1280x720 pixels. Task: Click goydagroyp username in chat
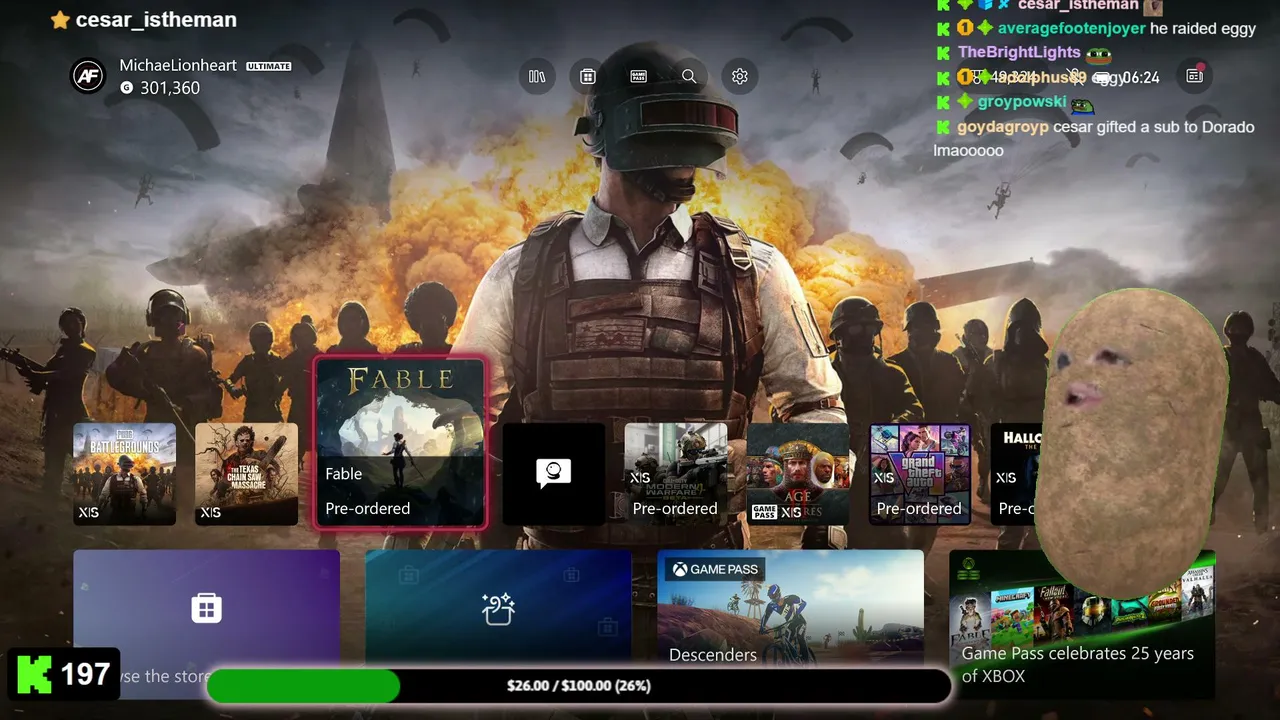1003,127
